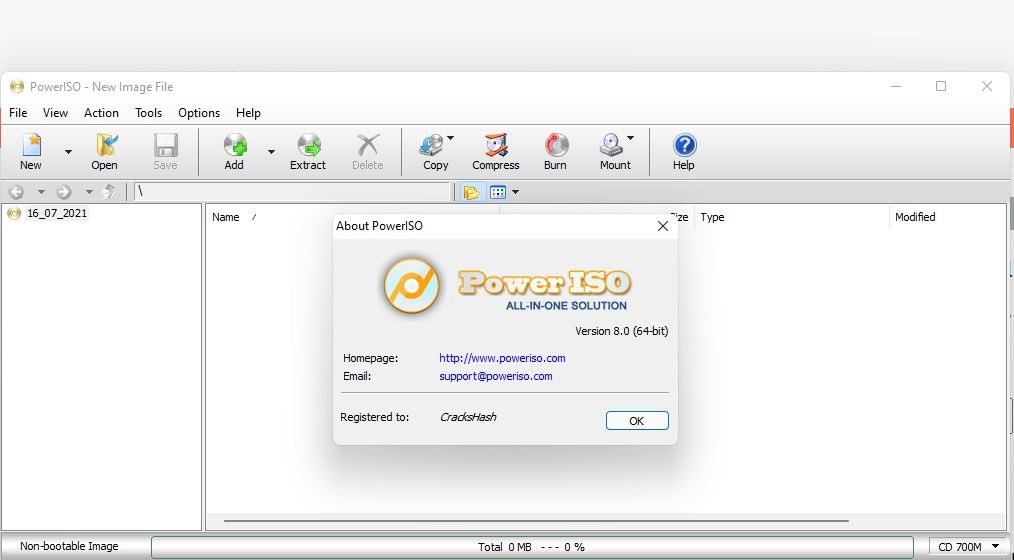
Task: Click the horizontal scrollbar in file list
Action: tap(536, 520)
